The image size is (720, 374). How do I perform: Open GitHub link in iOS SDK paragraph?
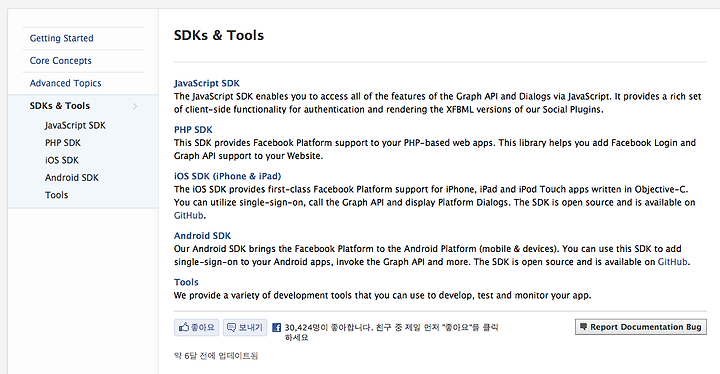point(189,215)
